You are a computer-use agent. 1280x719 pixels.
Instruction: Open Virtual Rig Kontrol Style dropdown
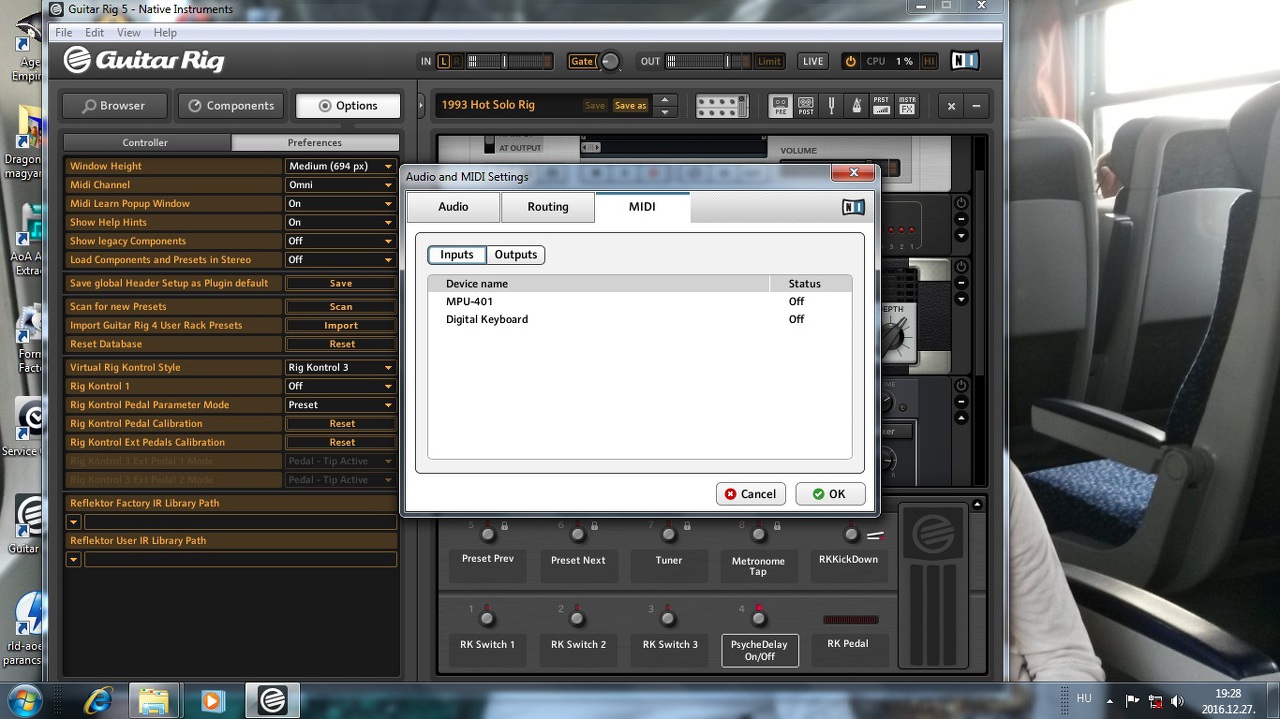coord(340,367)
